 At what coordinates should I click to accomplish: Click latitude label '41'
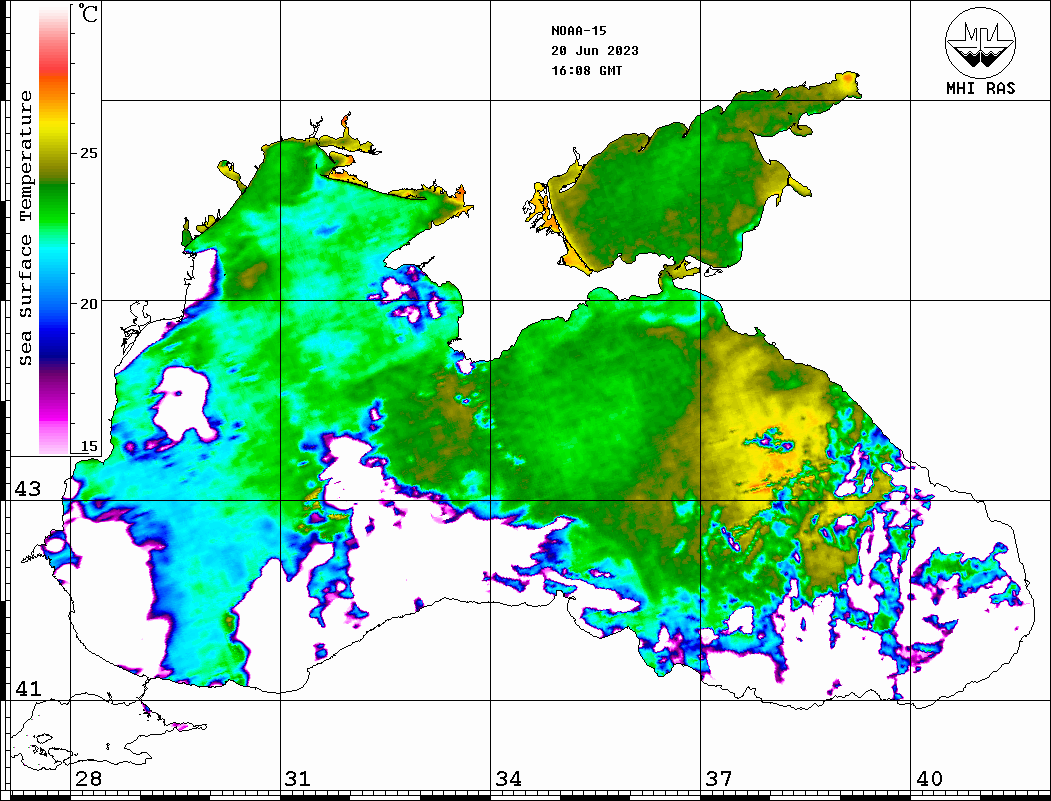point(27,688)
